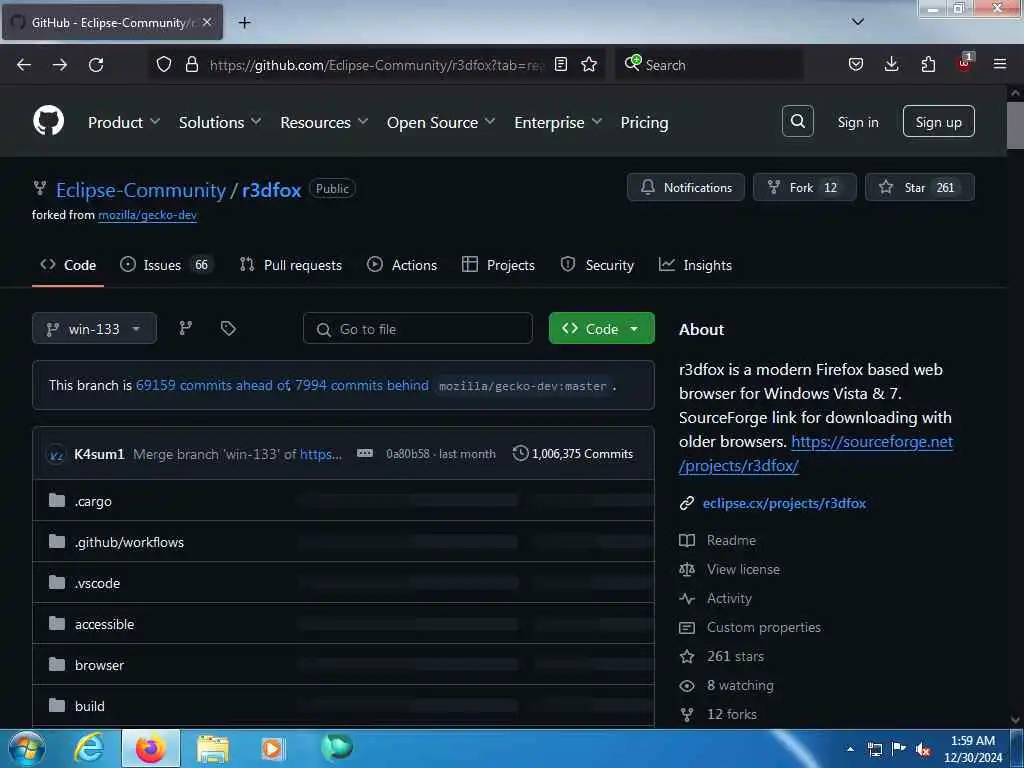The height and width of the screenshot is (768, 1024).
Task: Toggle reader view in the address bar
Action: tap(561, 64)
